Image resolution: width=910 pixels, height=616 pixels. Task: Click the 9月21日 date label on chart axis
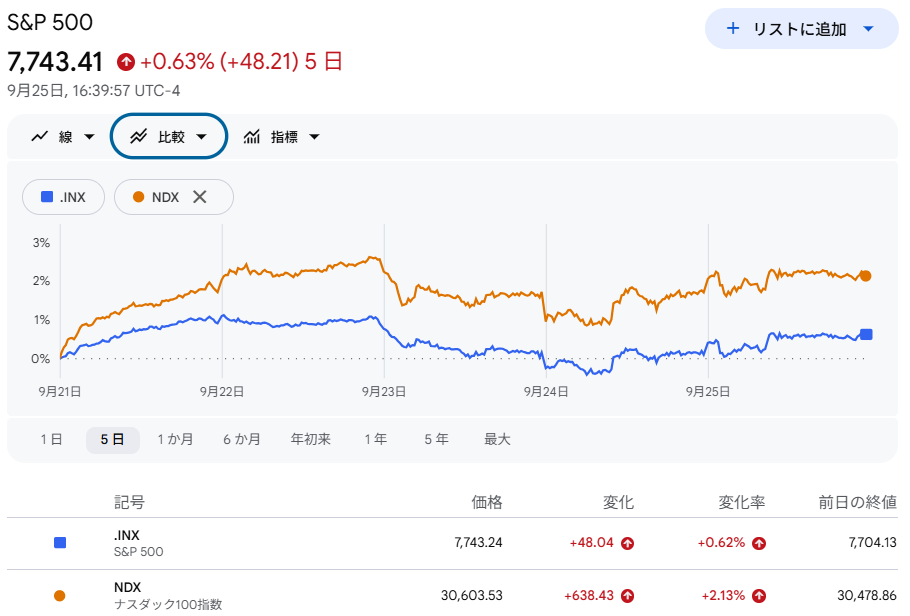(60, 392)
